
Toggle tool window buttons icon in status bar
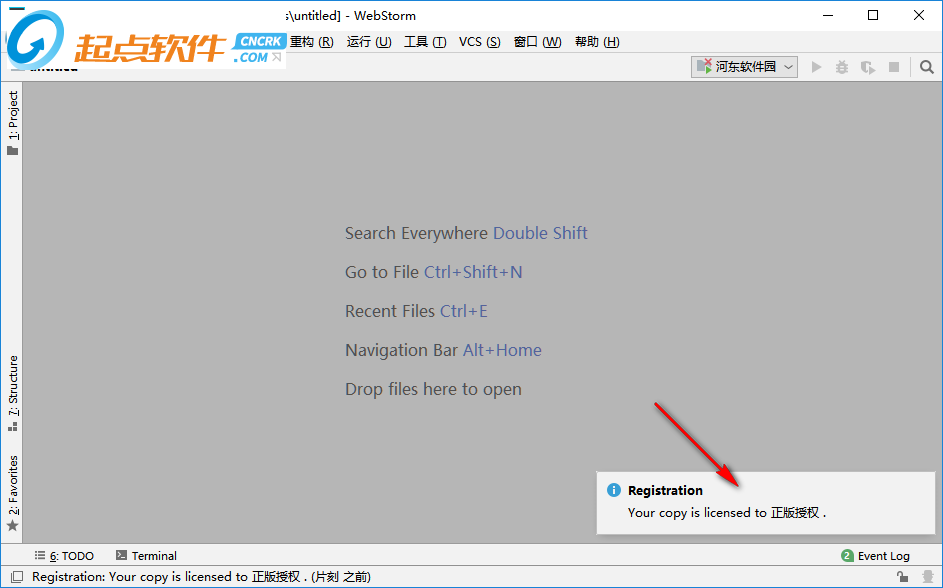[x=17, y=577]
